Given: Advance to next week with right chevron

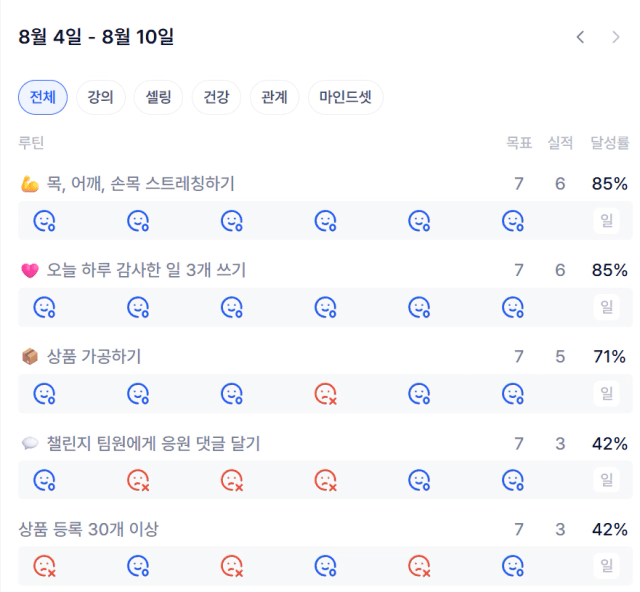Looking at the screenshot, I should pos(616,37).
